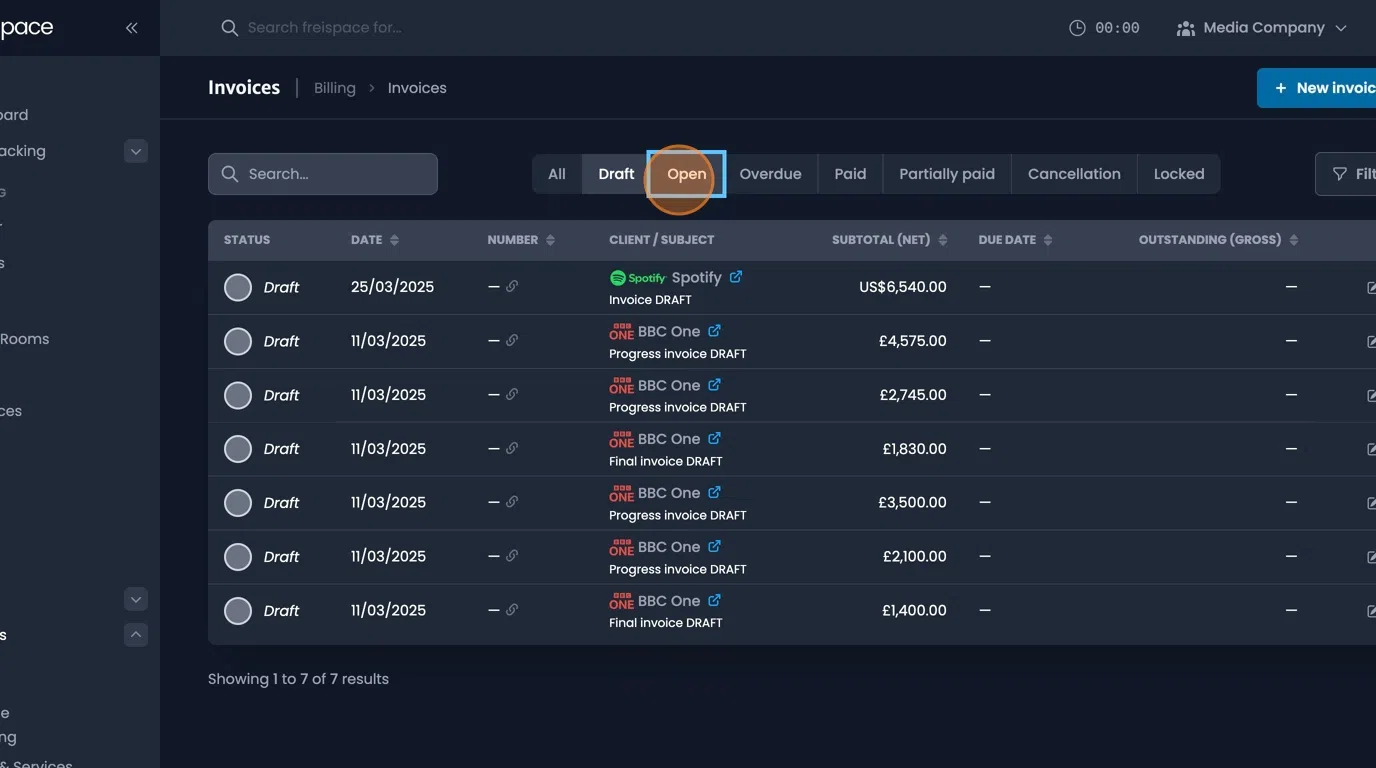Screen dimensions: 1376x768
Task: Open the external link for the first BBC One invoice
Action: click(x=714, y=331)
